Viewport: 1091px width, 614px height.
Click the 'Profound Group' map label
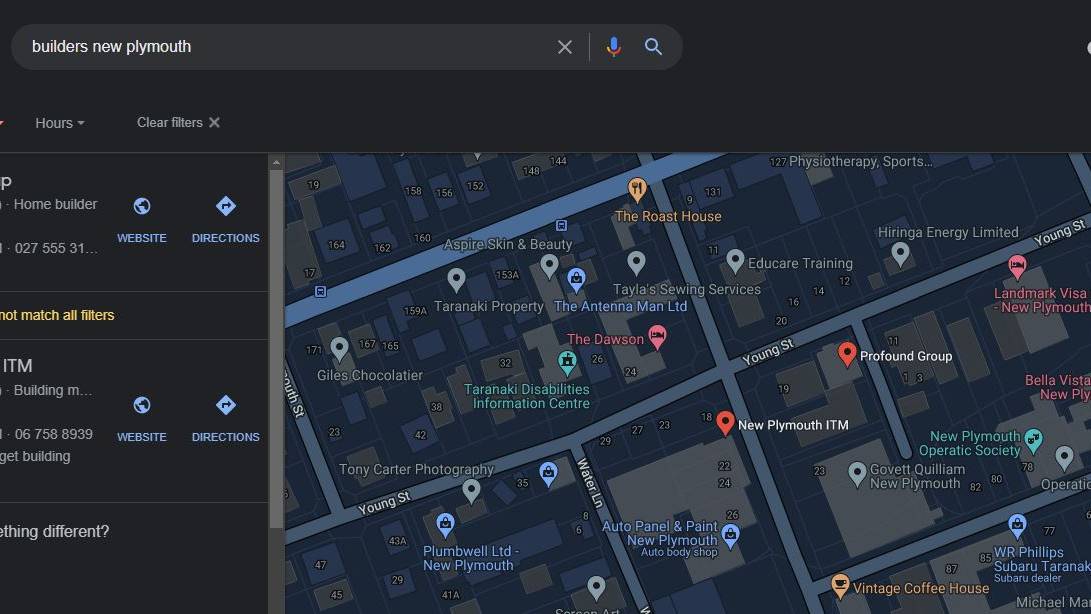(x=906, y=356)
